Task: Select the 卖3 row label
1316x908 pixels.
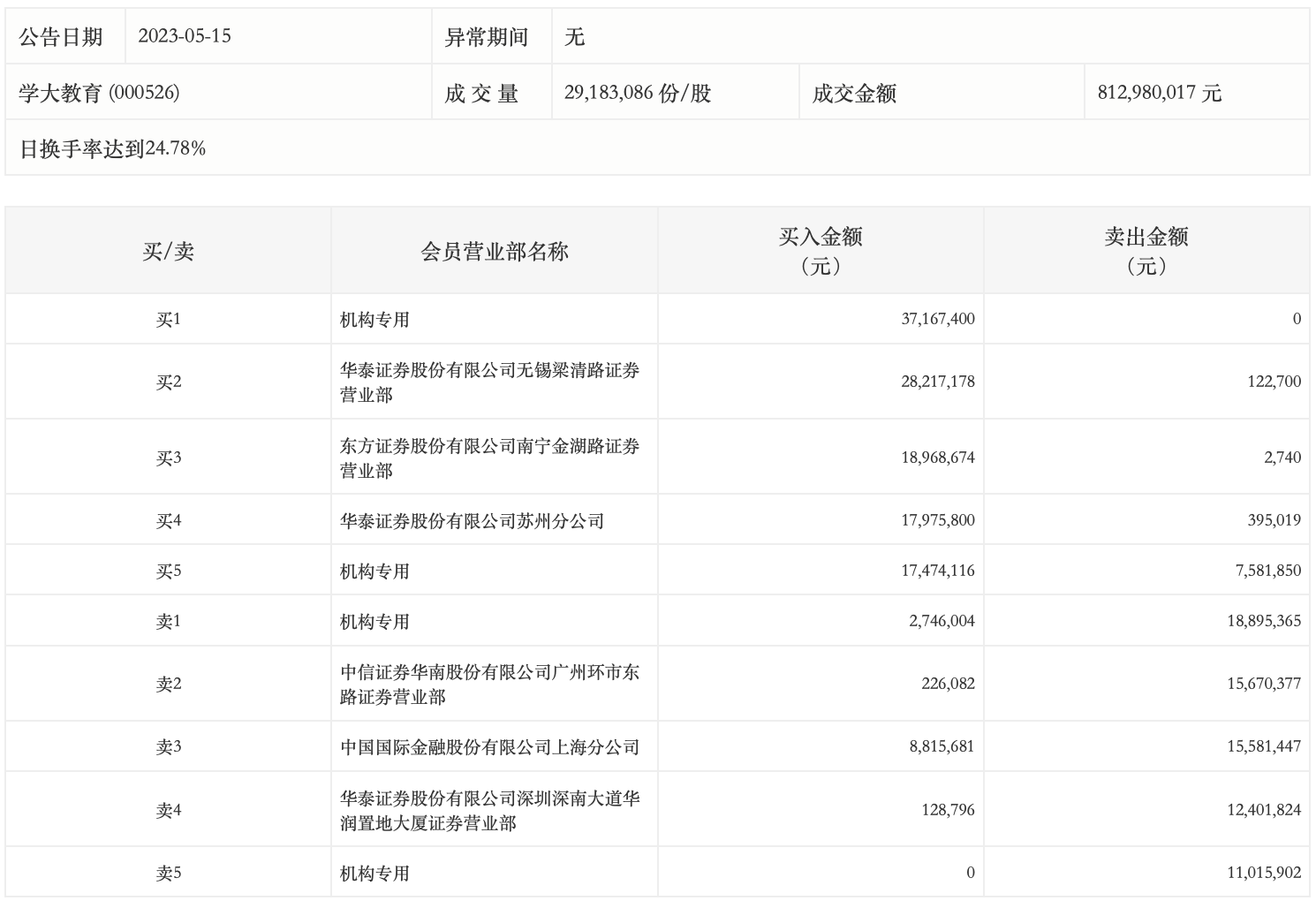Action: [169, 747]
